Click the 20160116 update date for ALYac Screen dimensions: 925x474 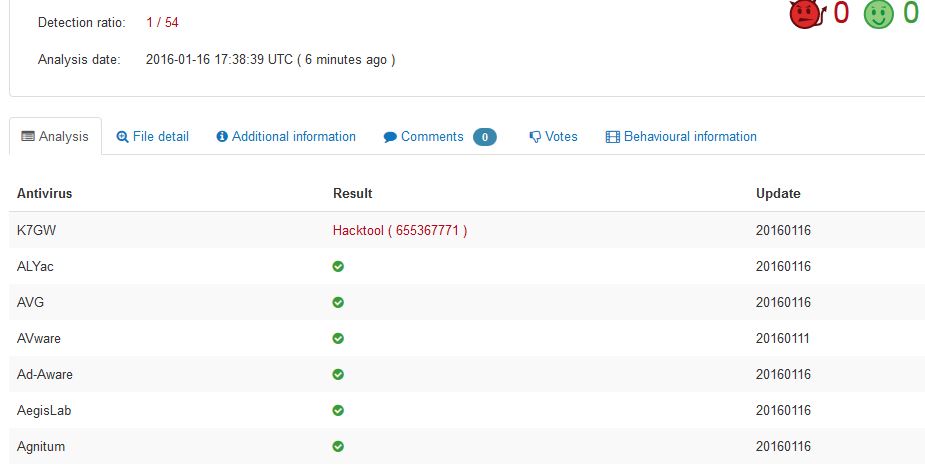[x=783, y=266]
